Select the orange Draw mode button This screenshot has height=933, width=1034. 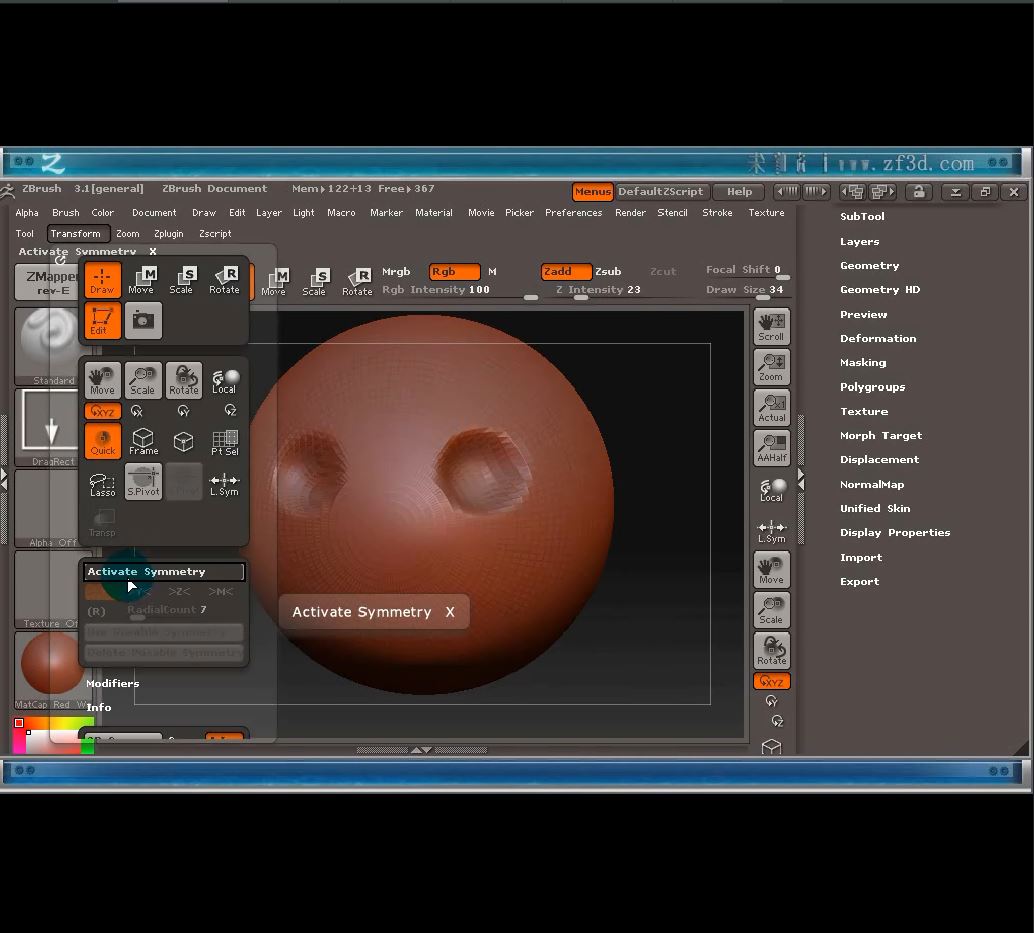(x=102, y=280)
